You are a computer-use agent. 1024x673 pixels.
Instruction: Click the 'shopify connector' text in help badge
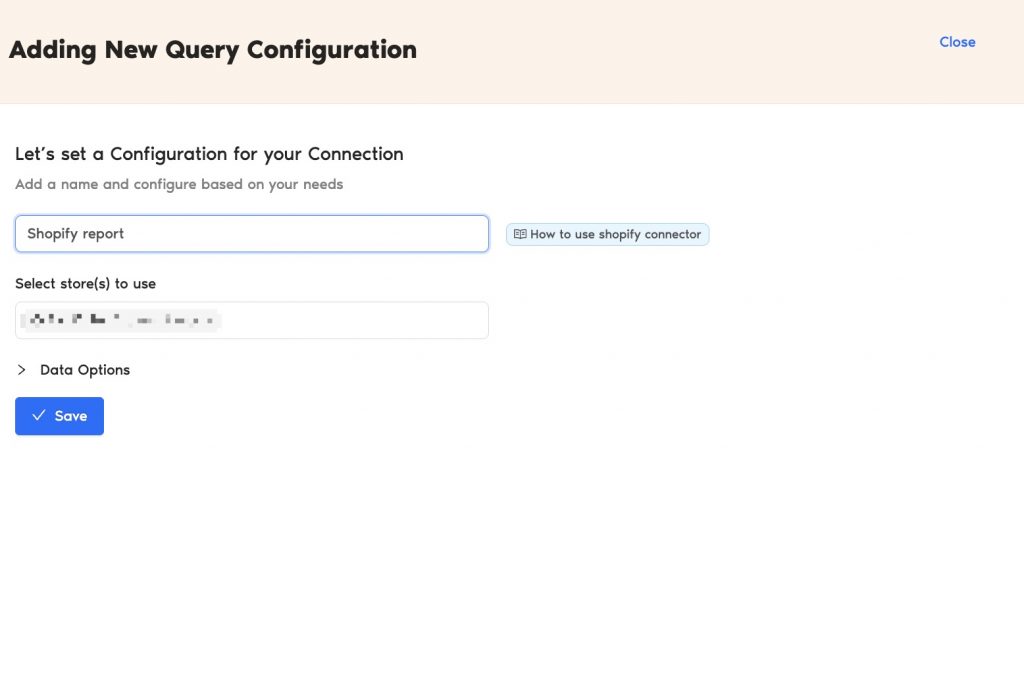click(650, 234)
